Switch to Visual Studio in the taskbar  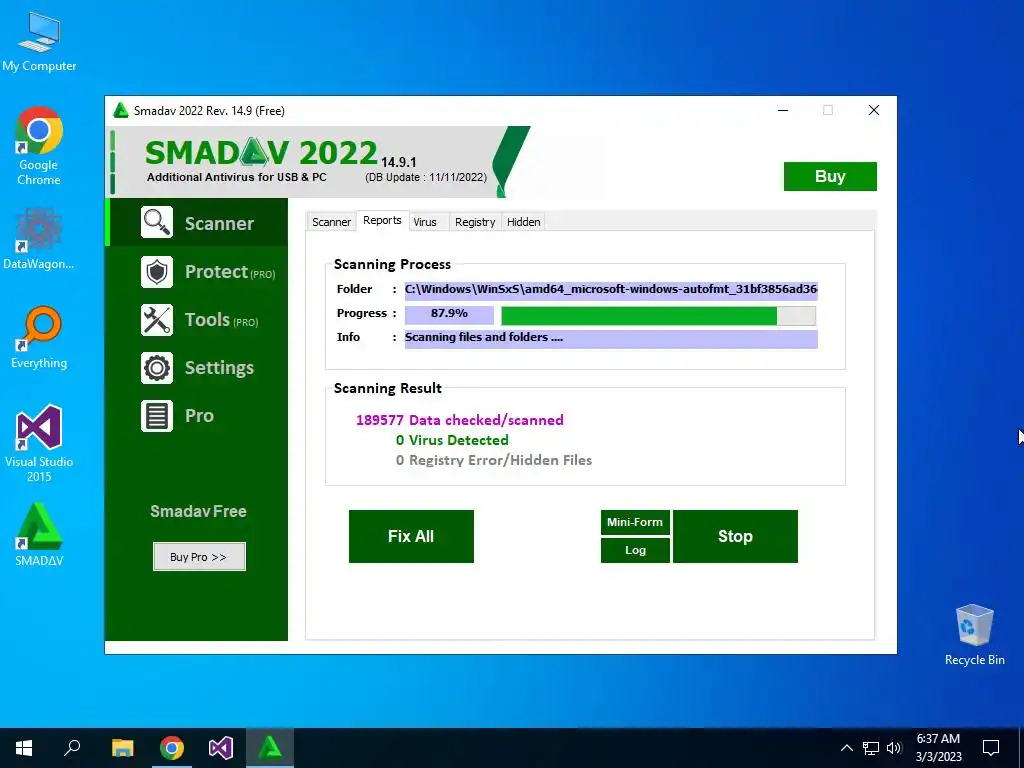[221, 748]
